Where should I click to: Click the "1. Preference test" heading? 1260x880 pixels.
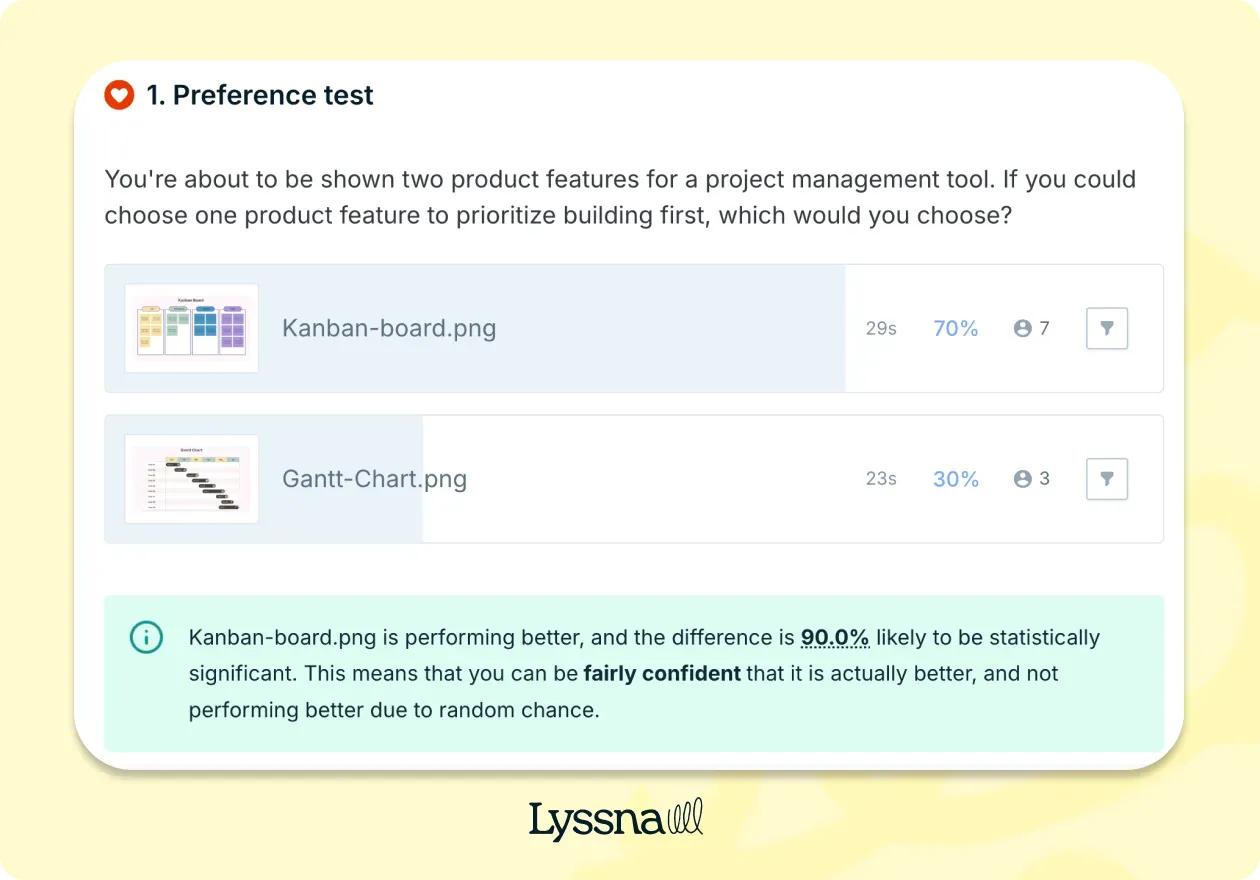pyautogui.click(x=260, y=96)
